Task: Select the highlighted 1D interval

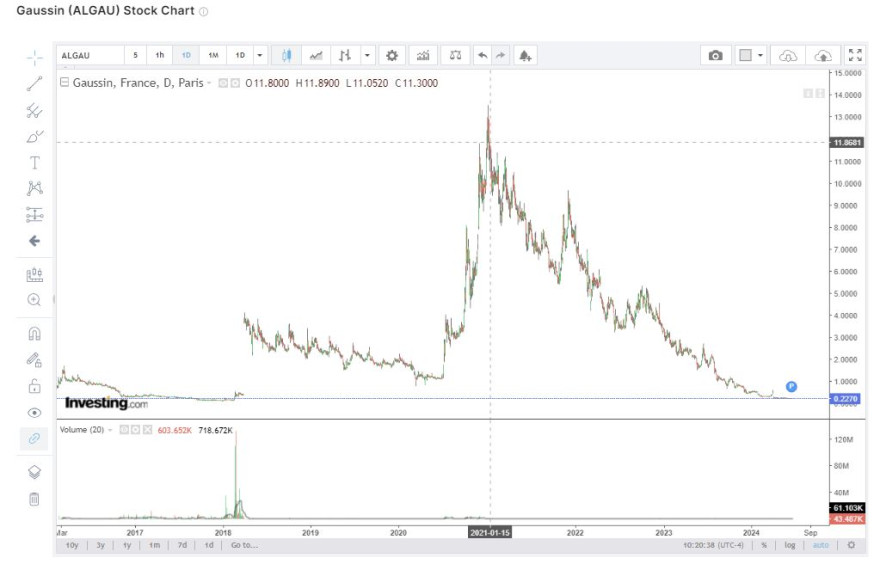Action: [186, 56]
